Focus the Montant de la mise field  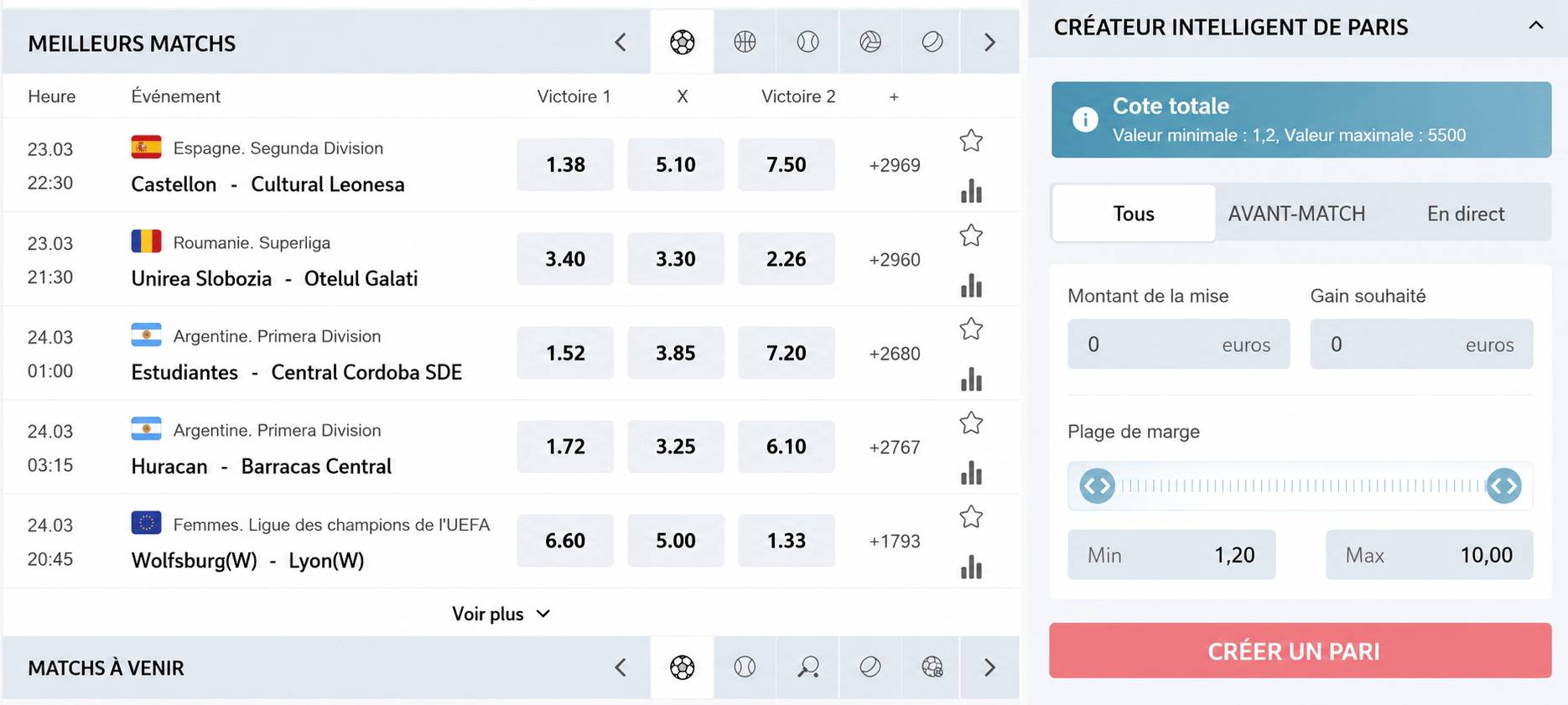click(x=1178, y=344)
